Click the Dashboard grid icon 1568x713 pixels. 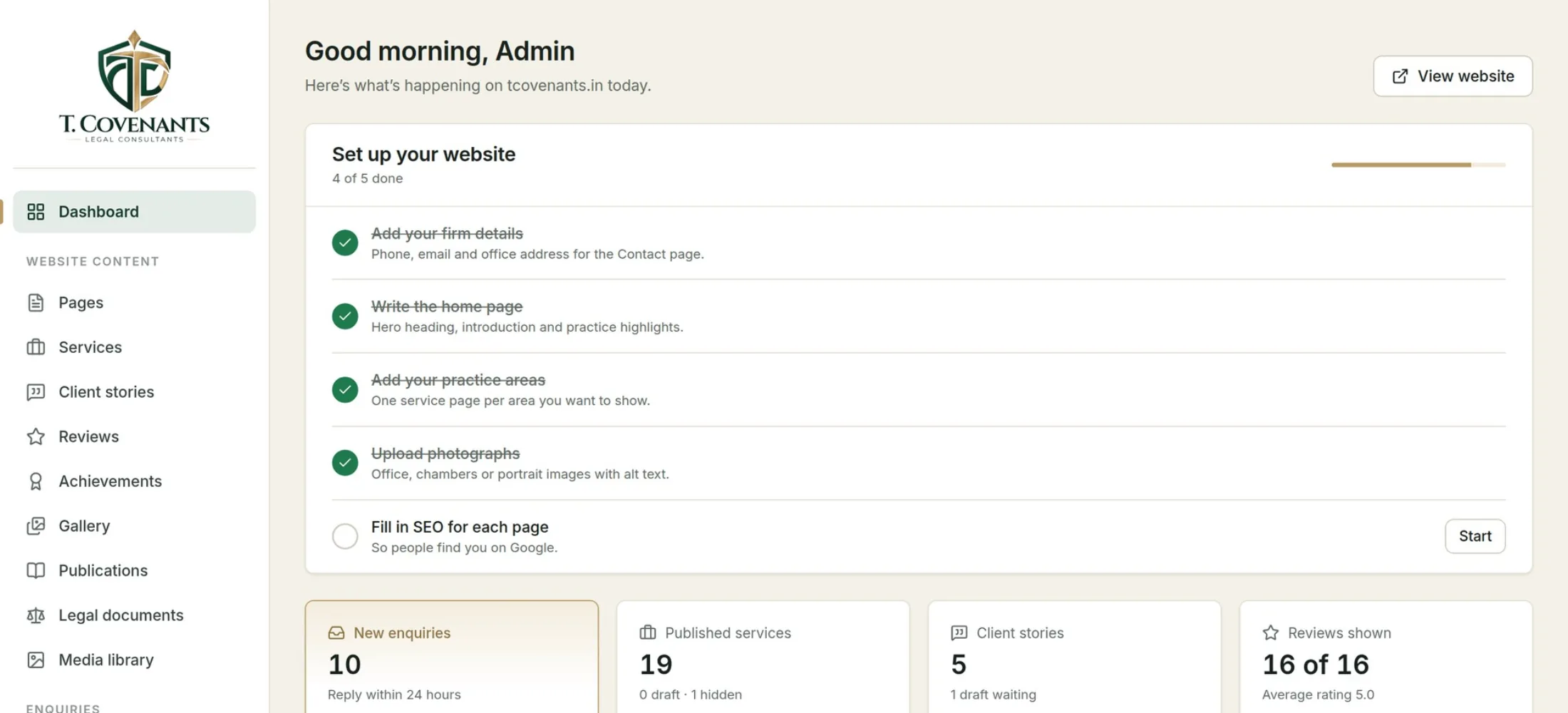pyautogui.click(x=36, y=212)
